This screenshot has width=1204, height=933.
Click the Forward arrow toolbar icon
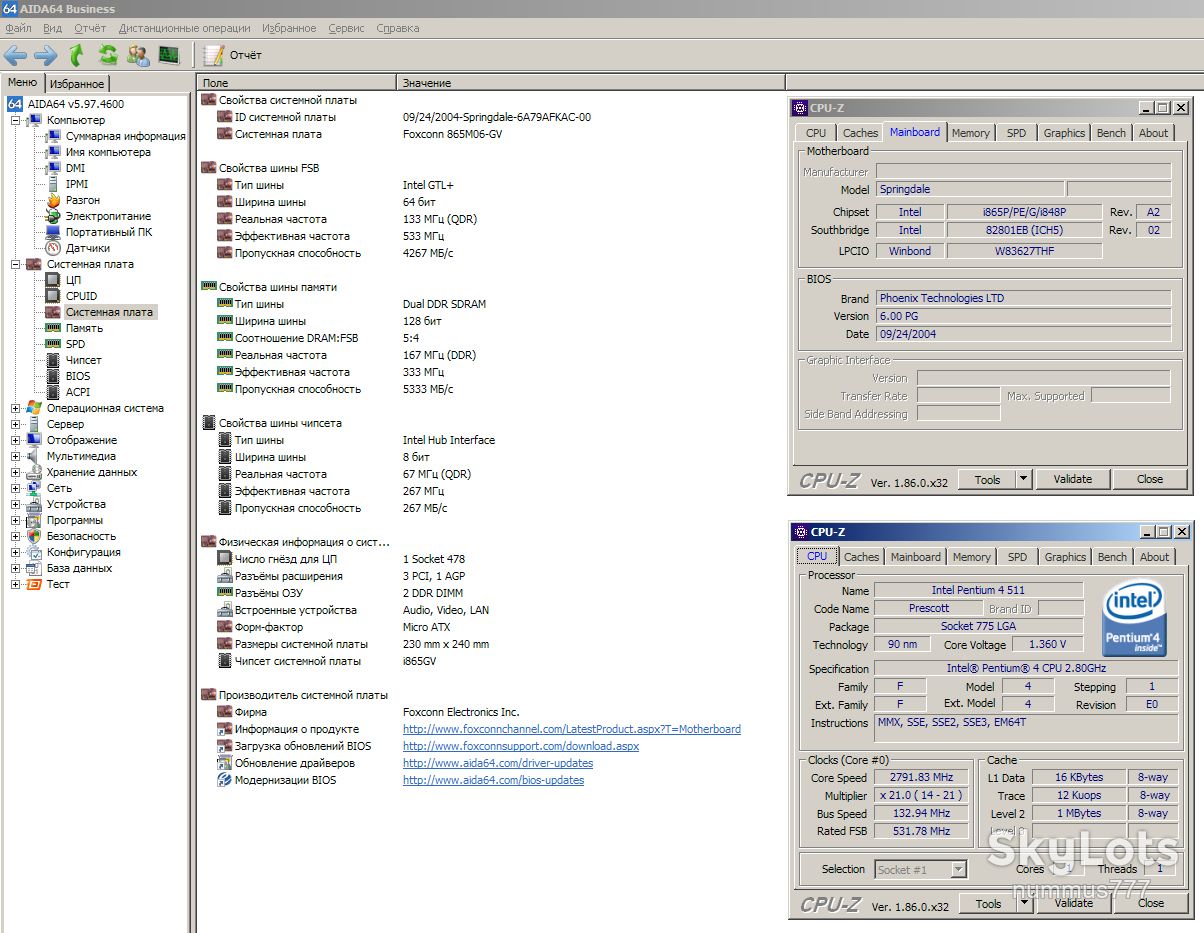point(46,55)
